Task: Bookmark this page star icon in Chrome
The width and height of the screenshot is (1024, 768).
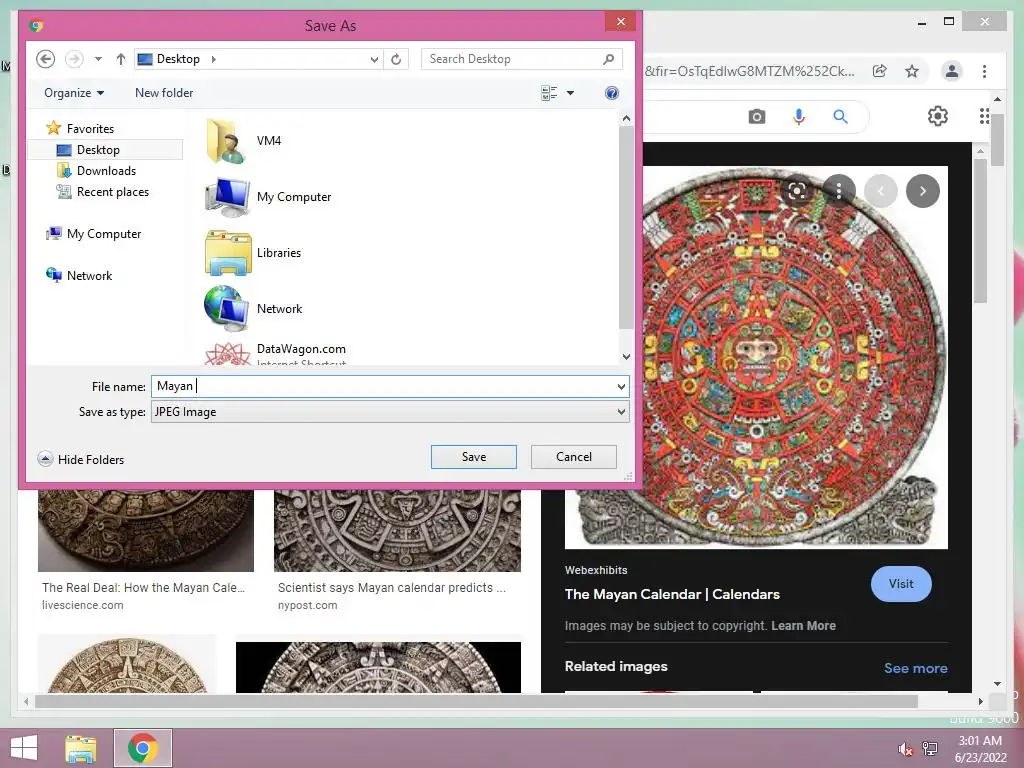Action: point(912,71)
